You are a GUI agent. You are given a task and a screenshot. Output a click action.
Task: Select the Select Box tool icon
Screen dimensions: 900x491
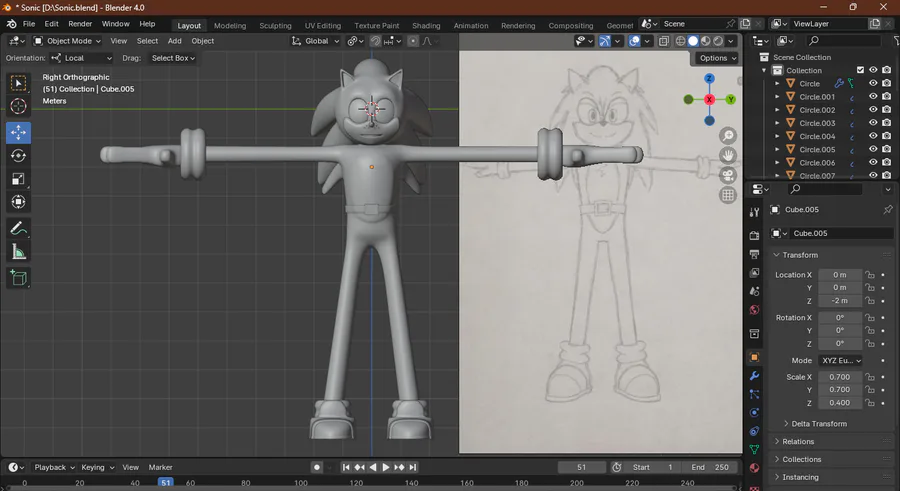pos(18,83)
